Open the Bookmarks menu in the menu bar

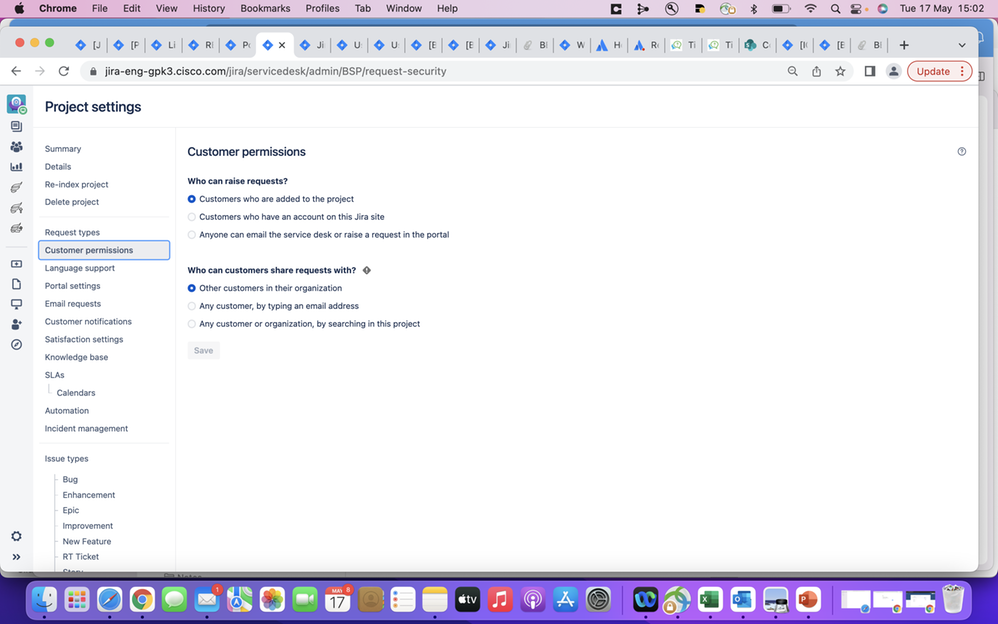pos(265,8)
